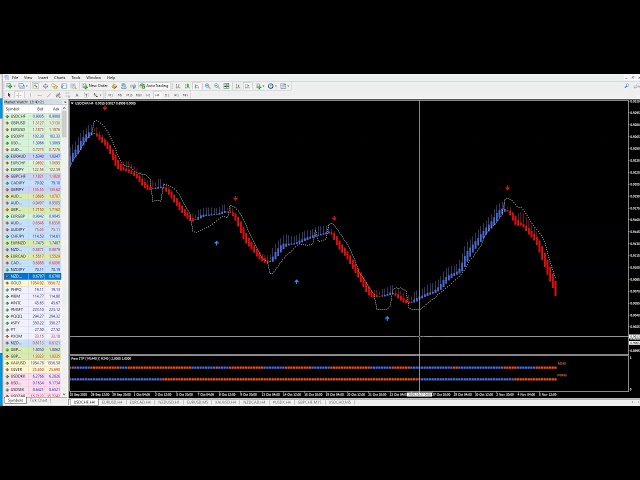
Task: Open the File menu
Action: pyautogui.click(x=15, y=77)
